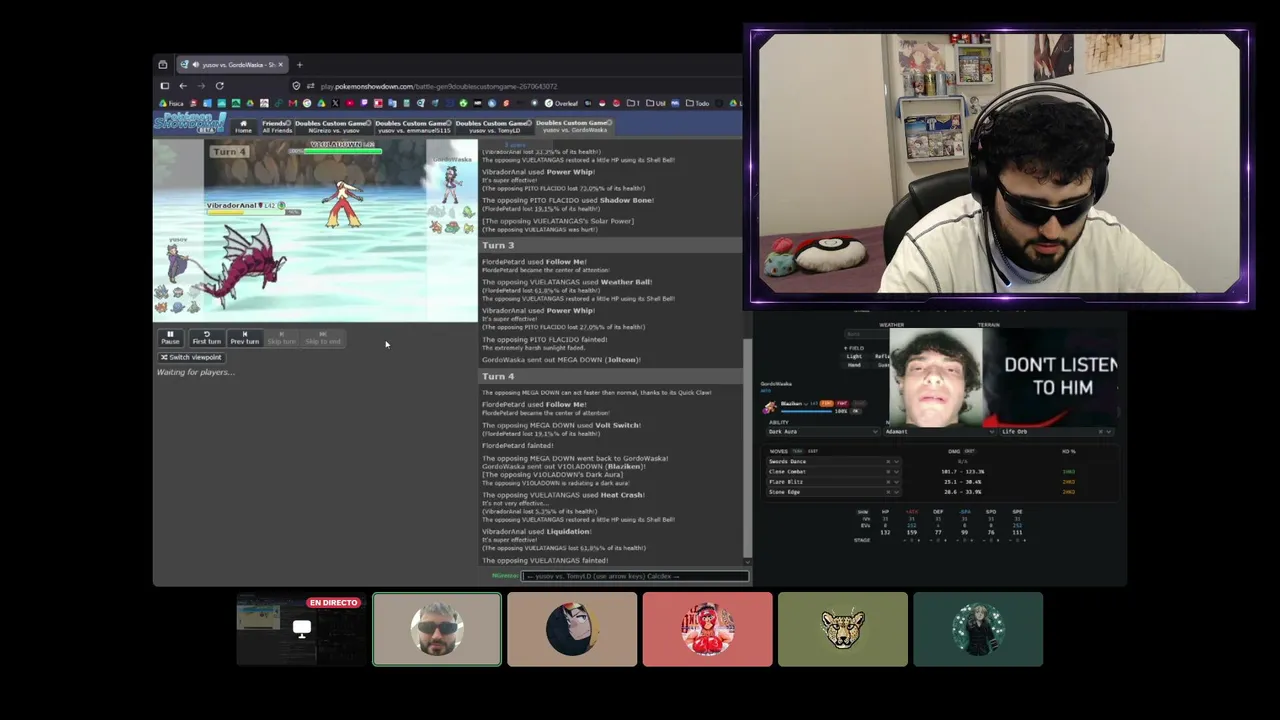Click the GordoWaska trainer avatar
The width and height of the screenshot is (1280, 720).
[451, 184]
